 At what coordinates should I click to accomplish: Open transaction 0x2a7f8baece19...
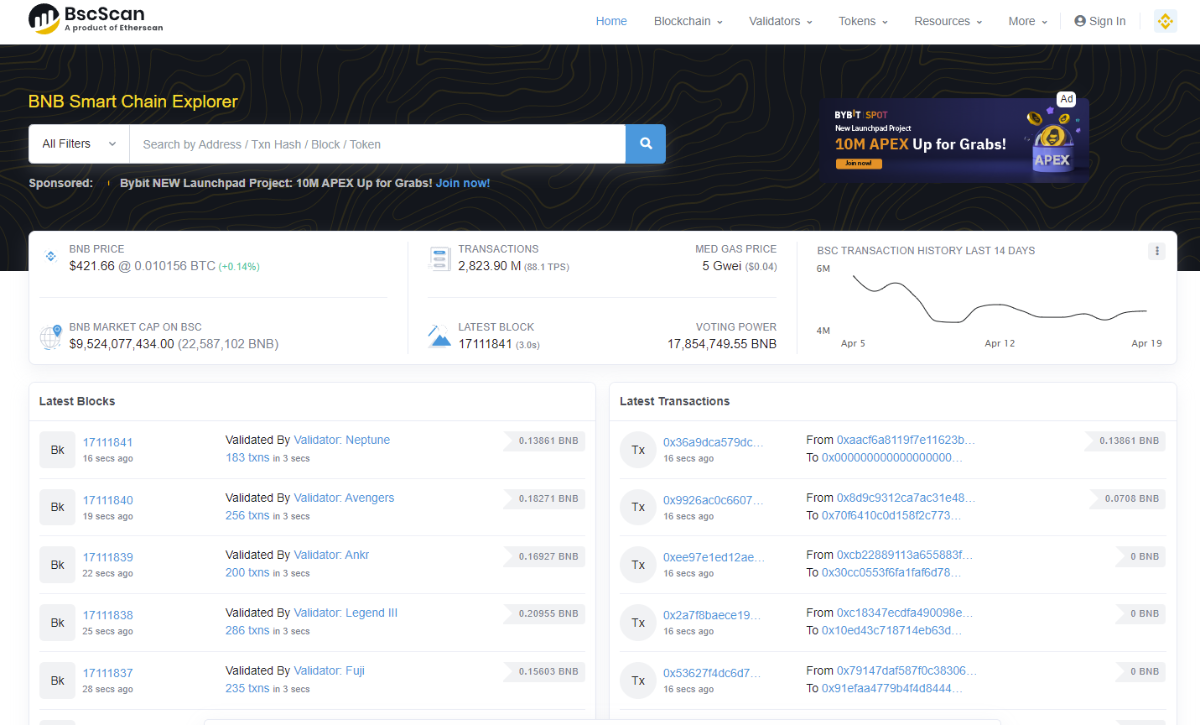click(x=713, y=615)
